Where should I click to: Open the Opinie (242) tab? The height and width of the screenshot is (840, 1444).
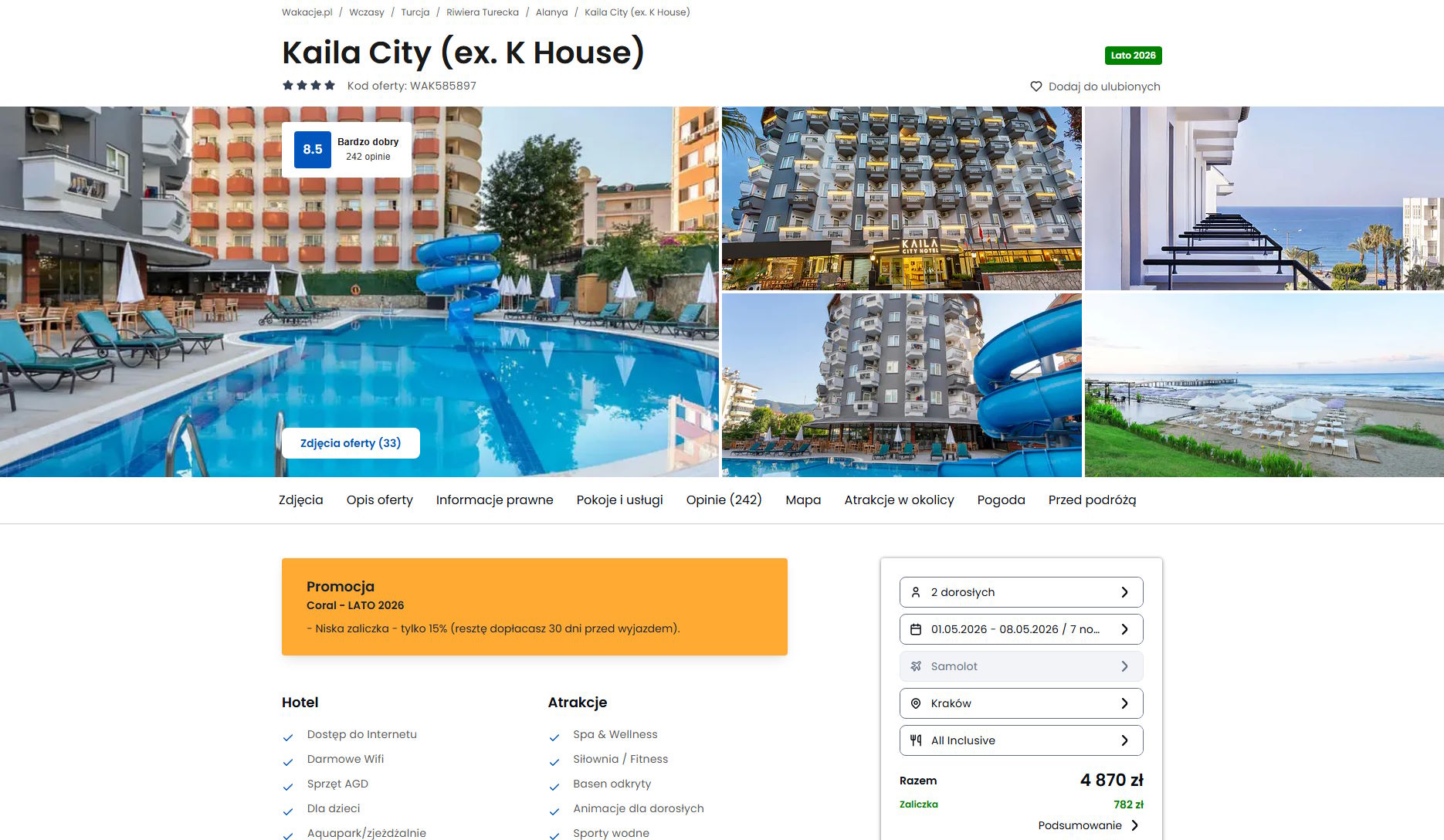(724, 500)
